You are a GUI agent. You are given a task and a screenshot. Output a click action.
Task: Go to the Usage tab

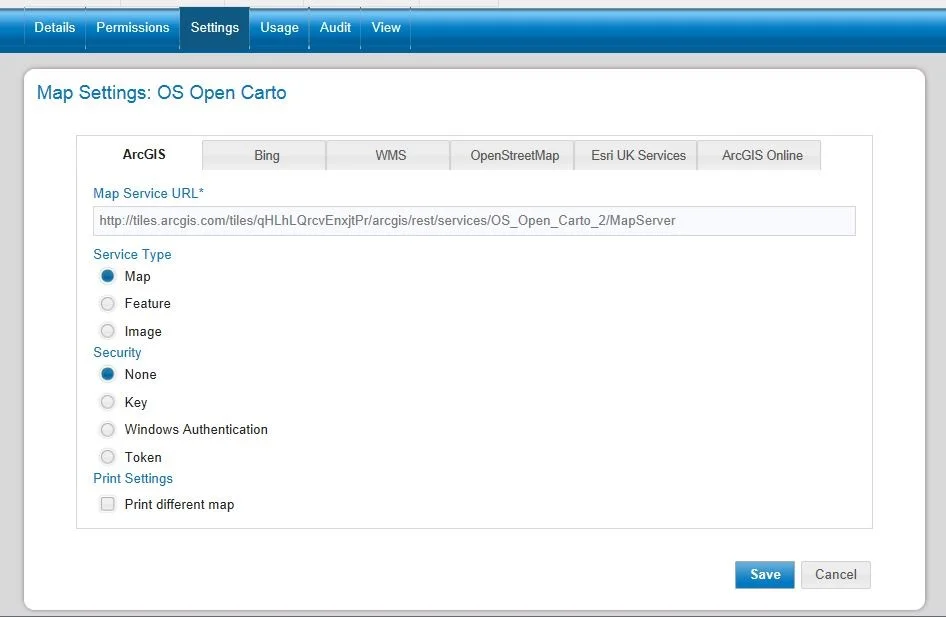[x=279, y=28]
